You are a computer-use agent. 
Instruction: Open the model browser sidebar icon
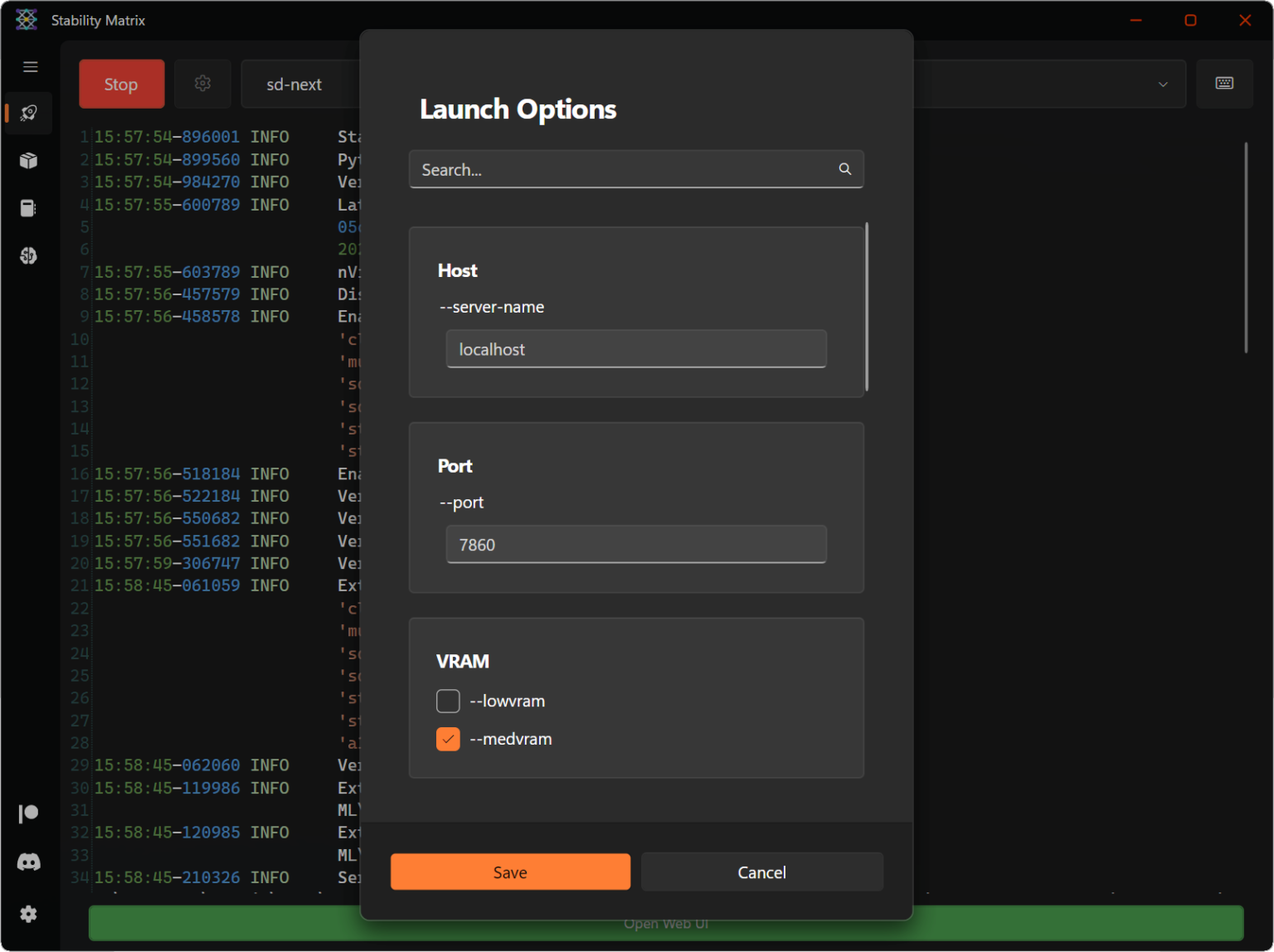click(29, 255)
